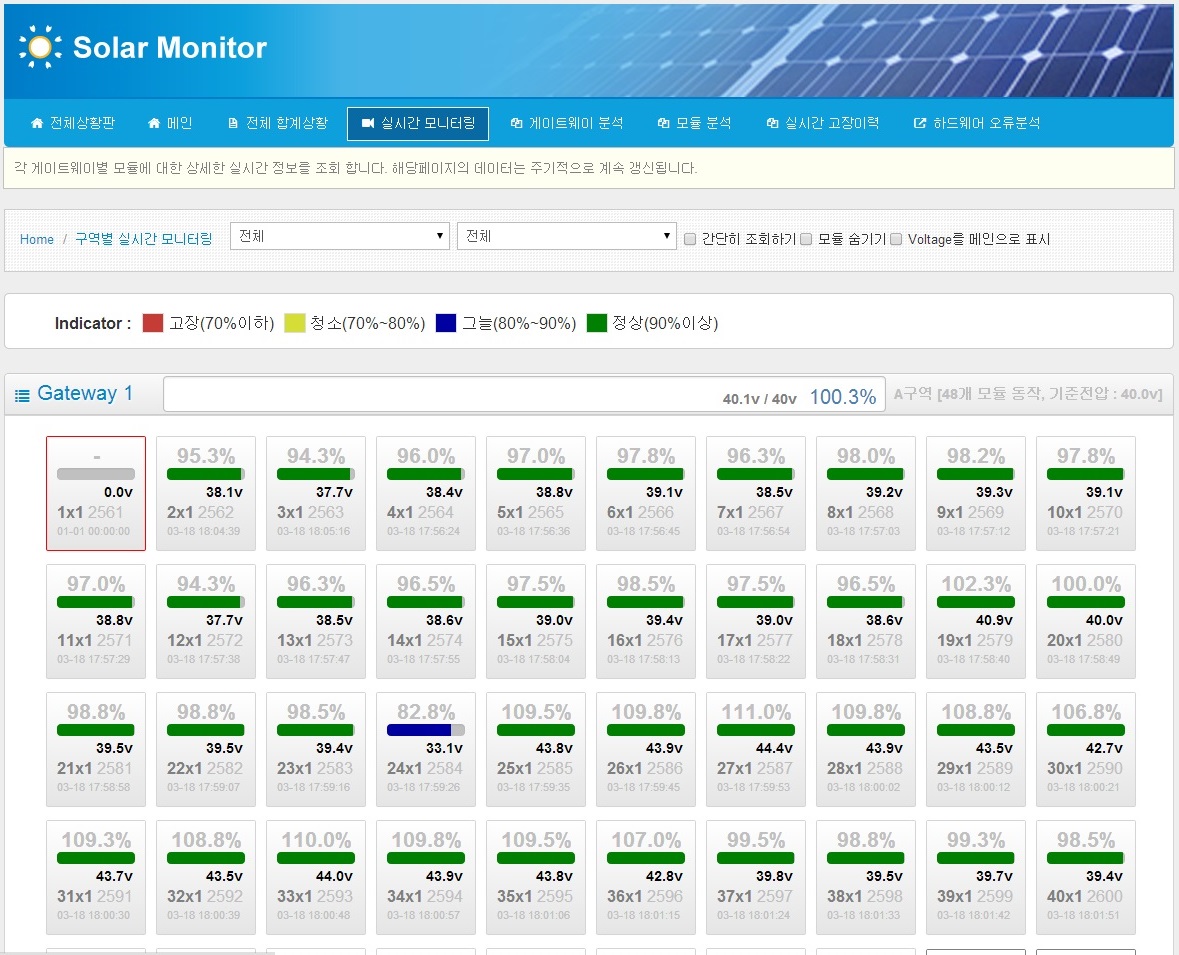Screen dimensions: 1179x955
Task: Enable the 모듈 숨기기 checkbox
Action: coord(806,239)
